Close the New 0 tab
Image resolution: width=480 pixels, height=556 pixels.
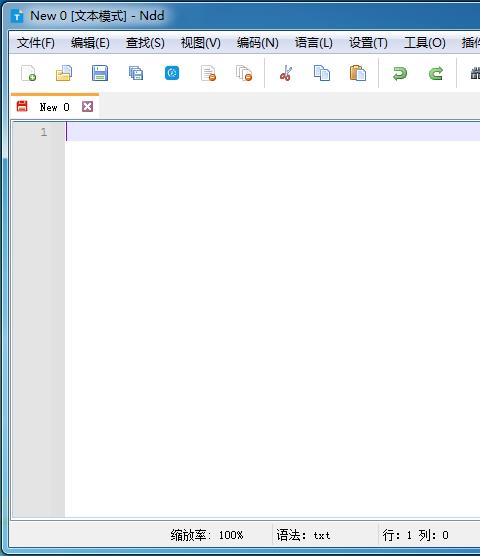(88, 106)
